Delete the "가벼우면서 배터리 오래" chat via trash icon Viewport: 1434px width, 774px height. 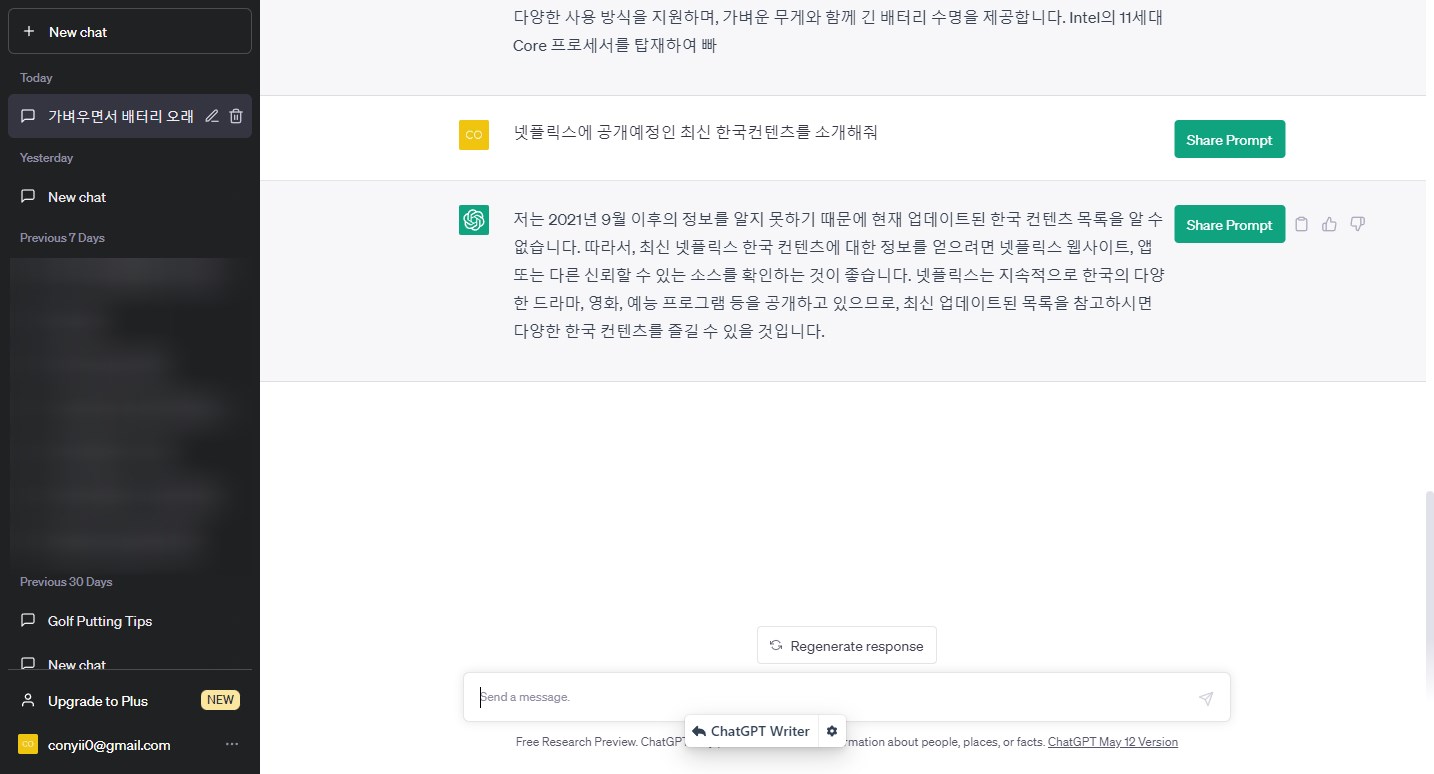point(236,116)
